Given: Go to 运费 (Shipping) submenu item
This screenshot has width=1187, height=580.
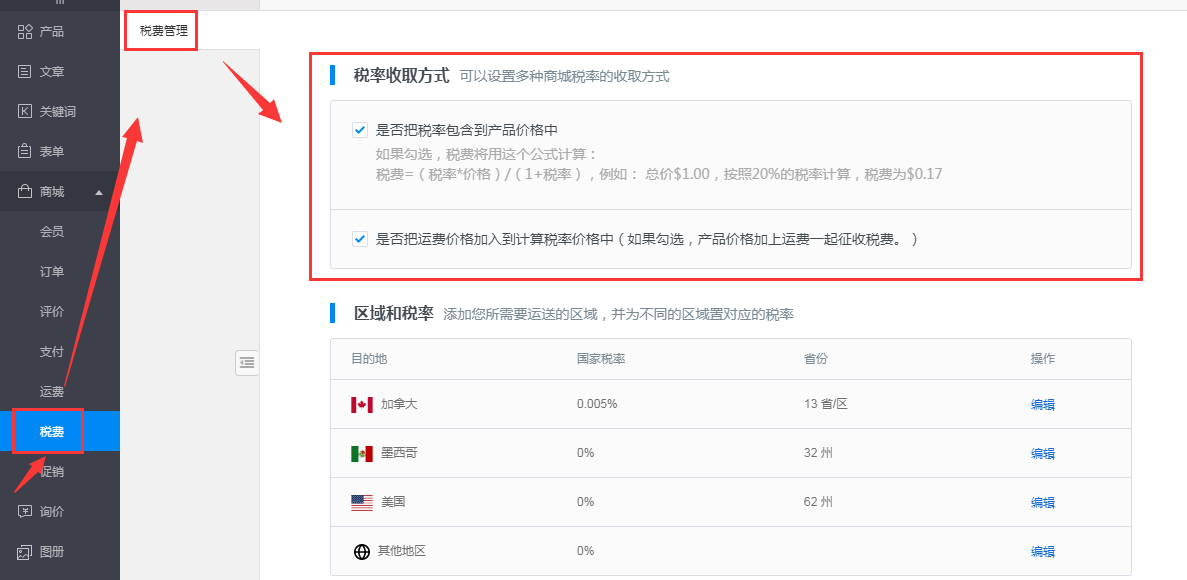Looking at the screenshot, I should click(x=52, y=392).
